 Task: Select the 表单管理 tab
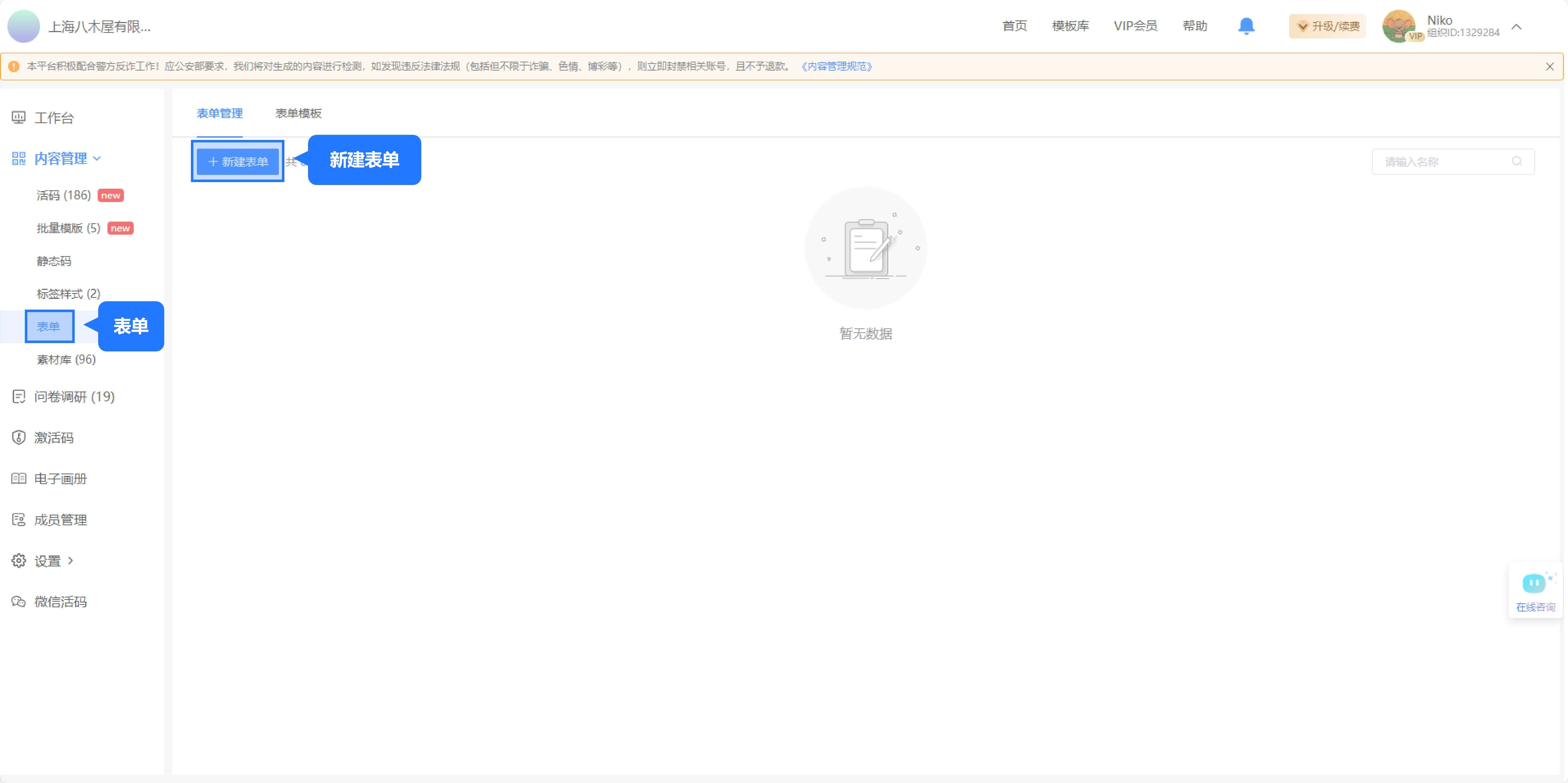[x=220, y=113]
